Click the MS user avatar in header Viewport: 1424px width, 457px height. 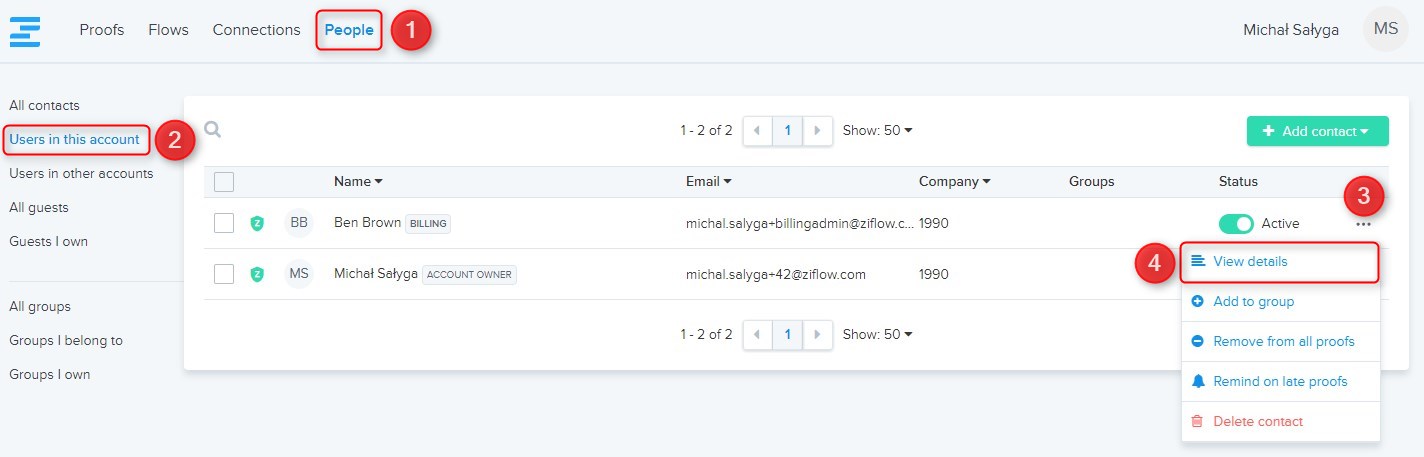(1385, 29)
